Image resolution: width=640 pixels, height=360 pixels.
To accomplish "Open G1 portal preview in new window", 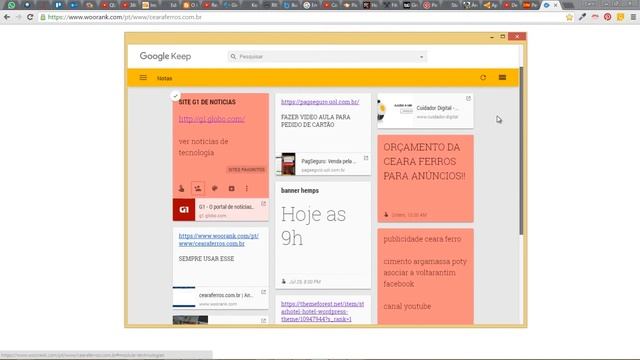I will pos(264,203).
